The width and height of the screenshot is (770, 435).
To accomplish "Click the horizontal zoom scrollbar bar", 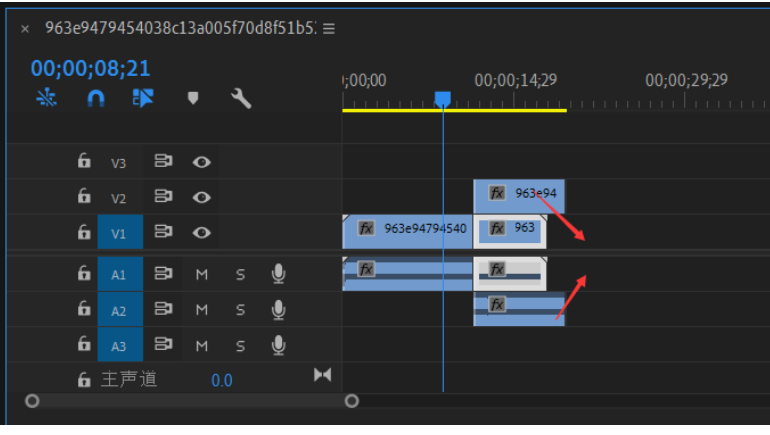I will click(x=192, y=401).
